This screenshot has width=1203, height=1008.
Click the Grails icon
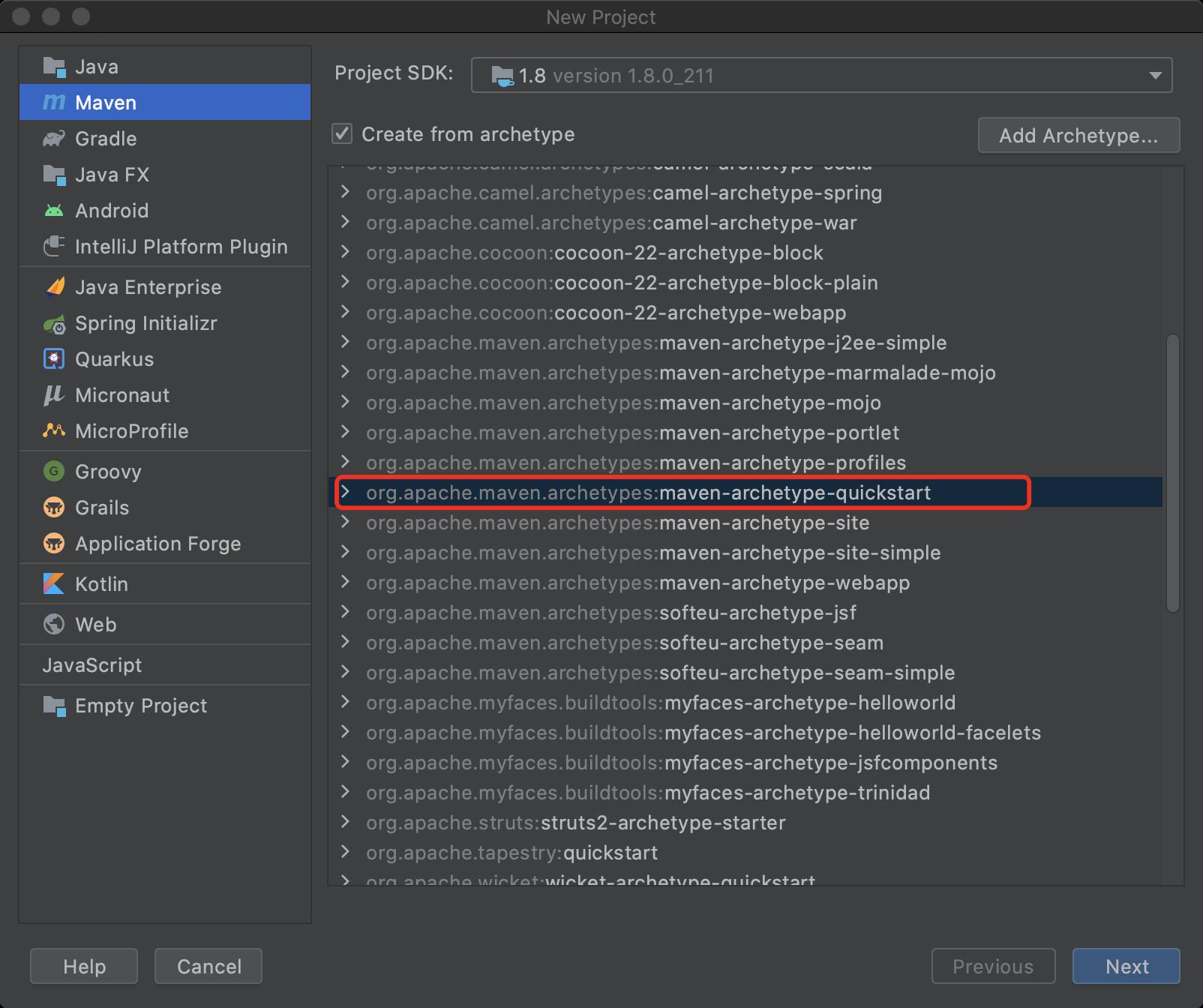pos(54,507)
